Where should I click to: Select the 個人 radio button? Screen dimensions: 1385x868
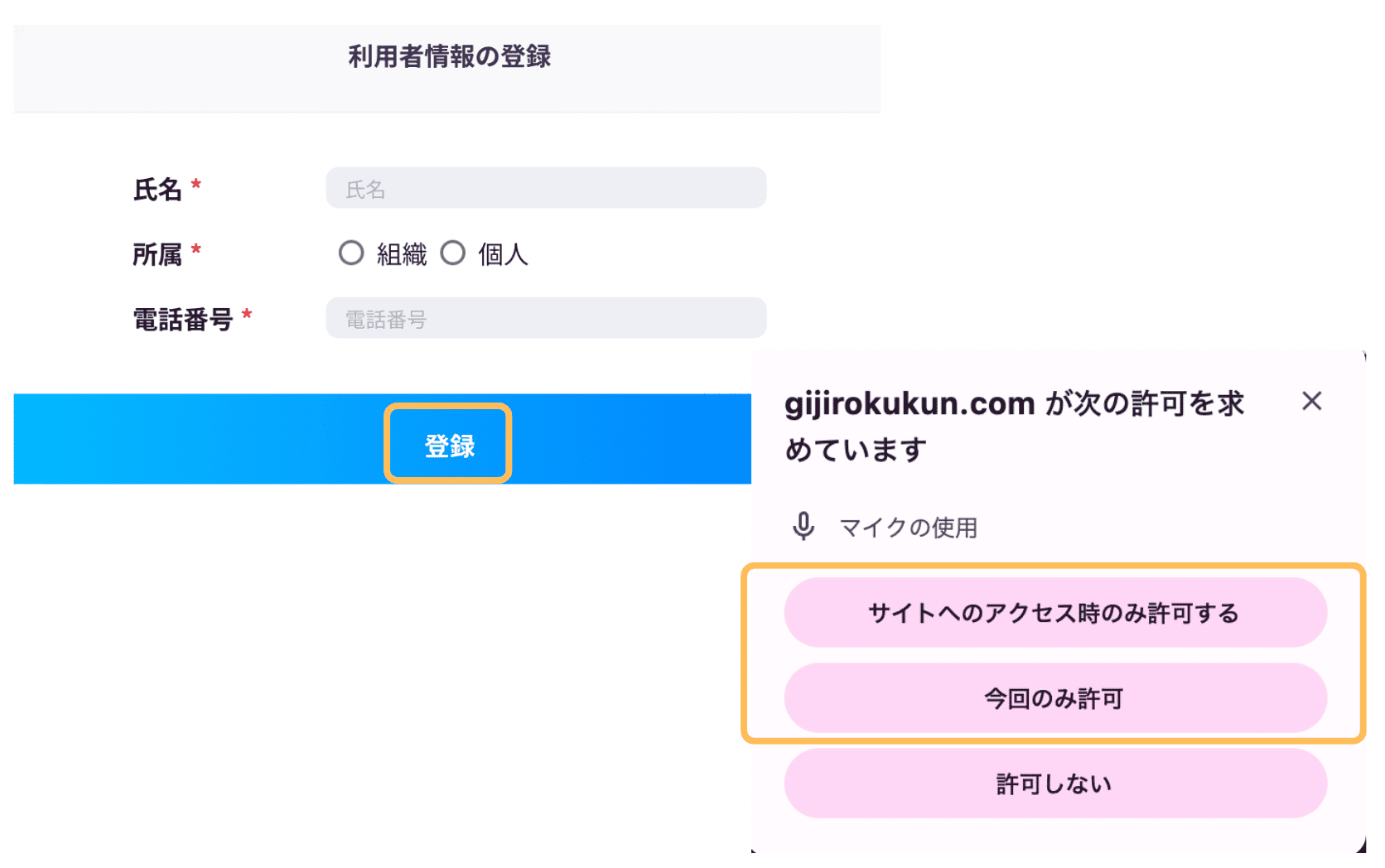452,253
